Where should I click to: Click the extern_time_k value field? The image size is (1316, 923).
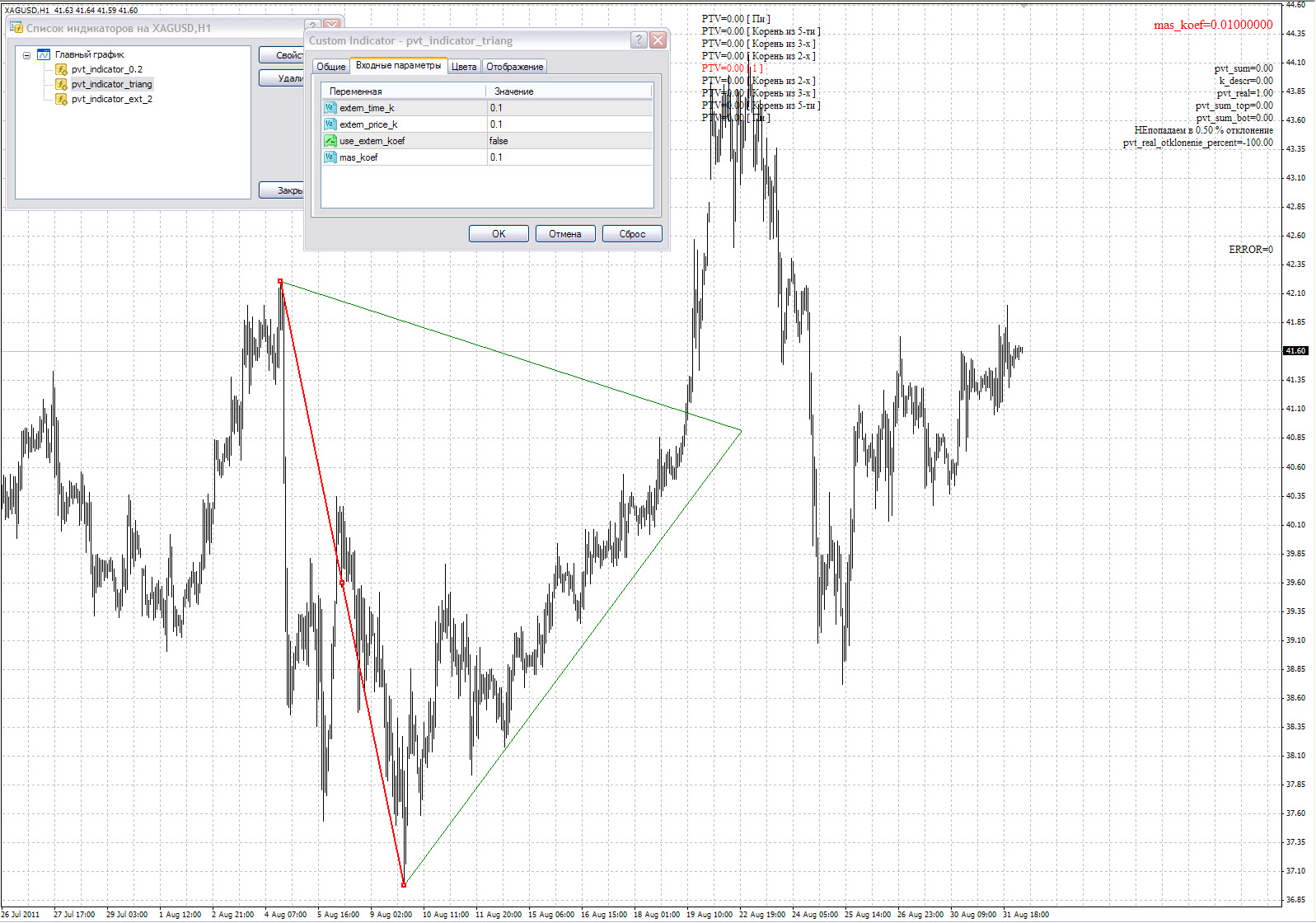pos(569,108)
